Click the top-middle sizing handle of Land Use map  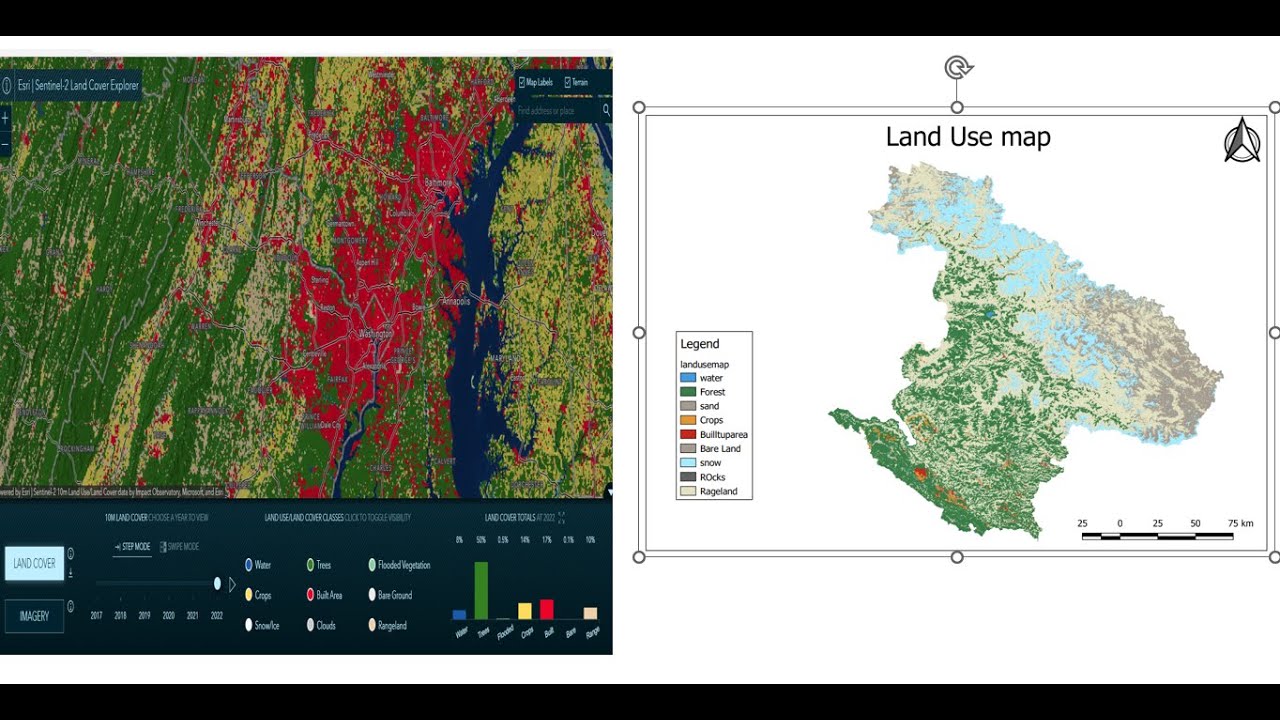coord(957,107)
